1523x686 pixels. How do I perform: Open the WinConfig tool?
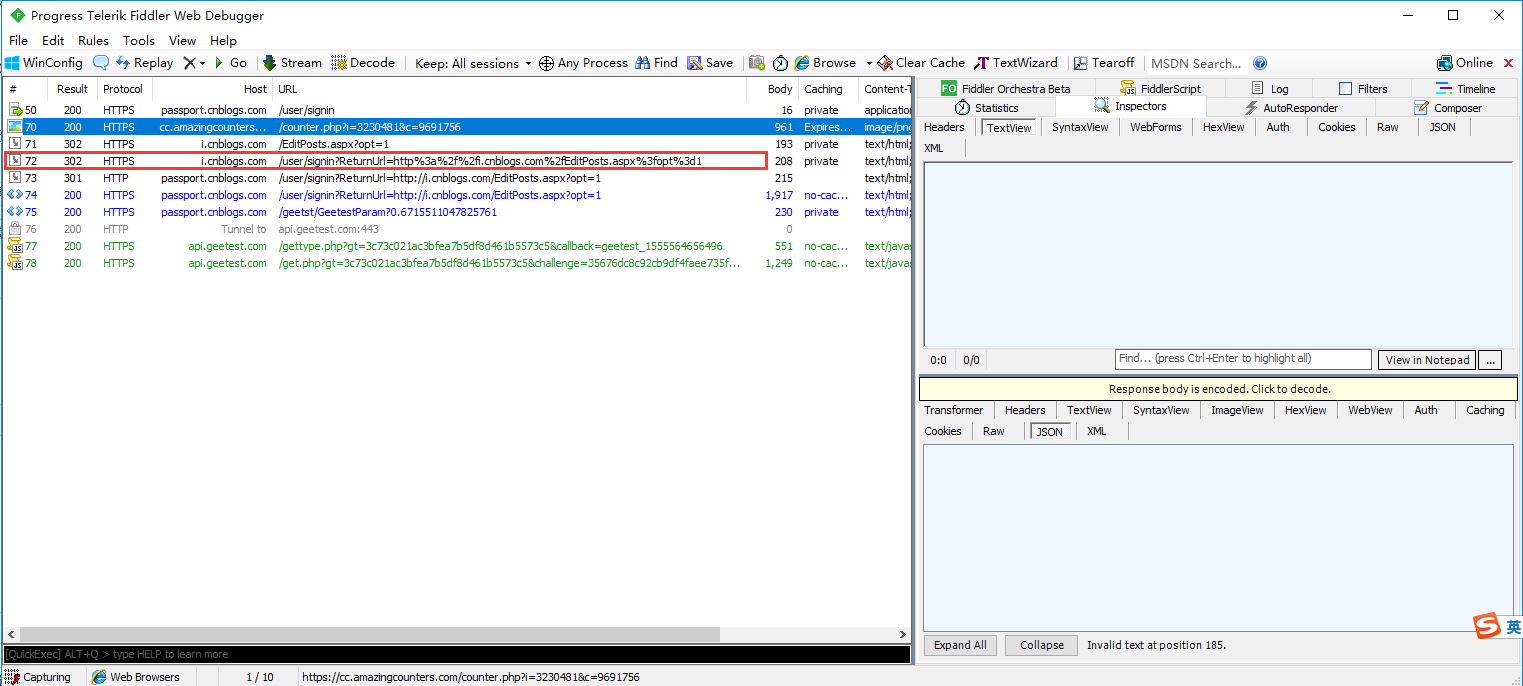[x=43, y=63]
